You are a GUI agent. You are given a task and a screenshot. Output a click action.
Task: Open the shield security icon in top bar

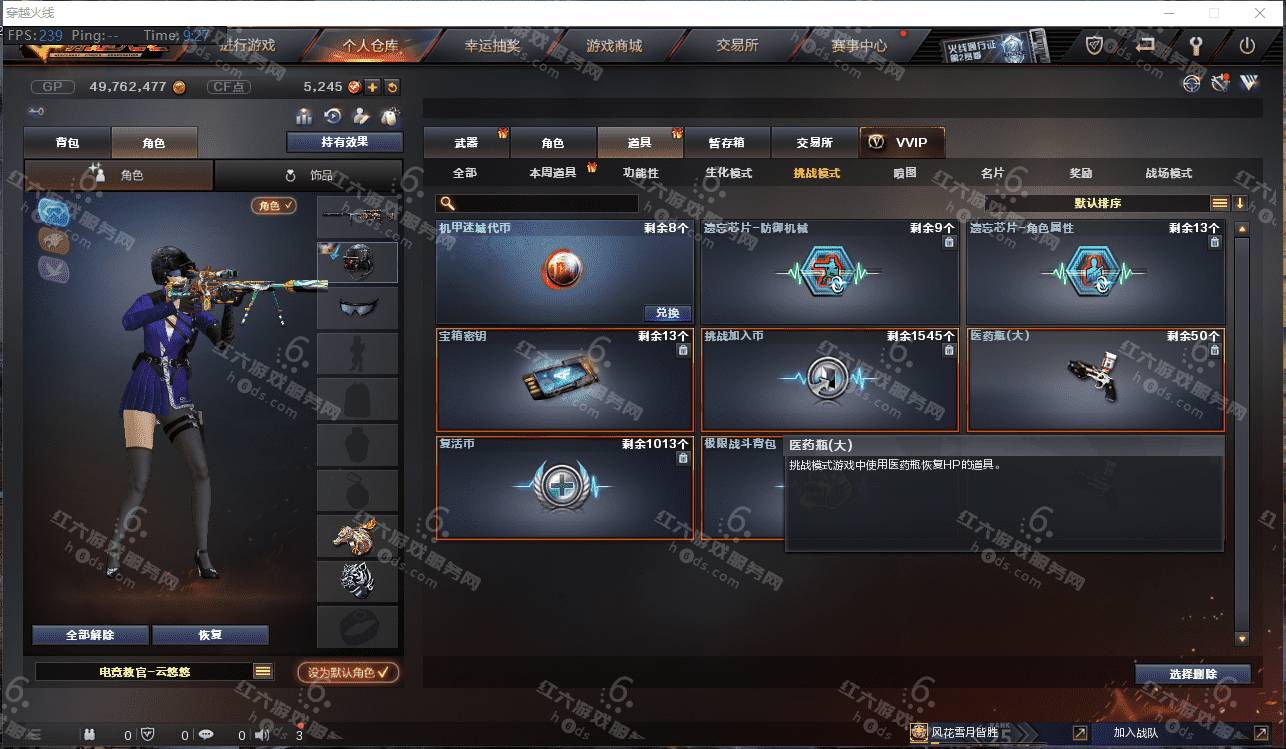tap(1095, 46)
